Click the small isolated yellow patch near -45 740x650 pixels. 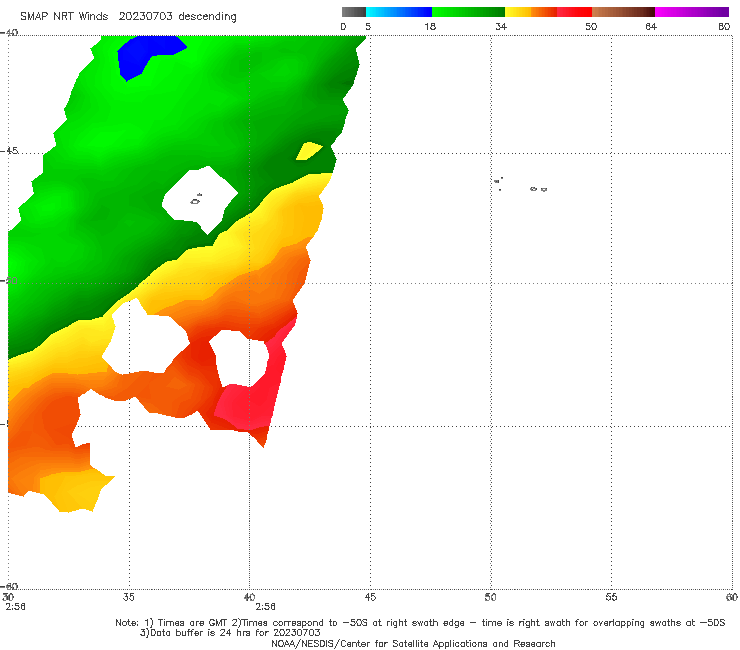309,151
